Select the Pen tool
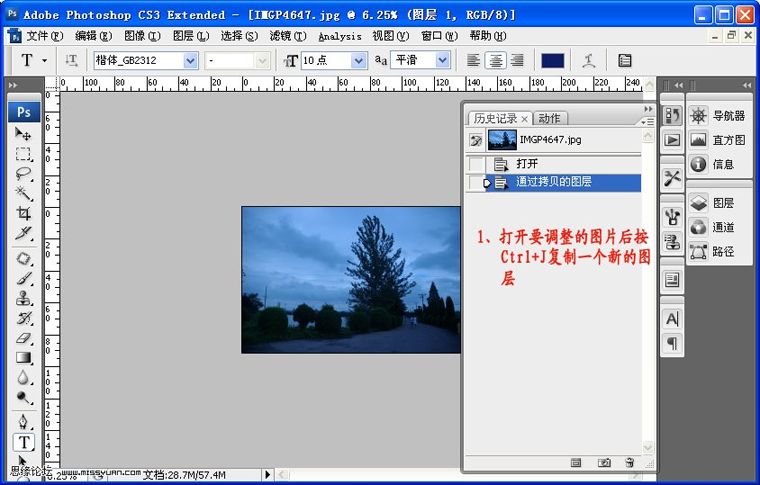 (23, 422)
